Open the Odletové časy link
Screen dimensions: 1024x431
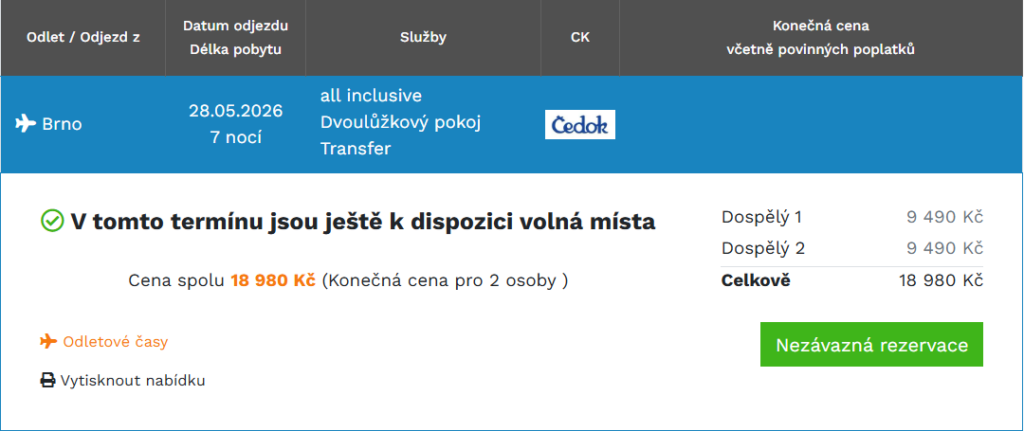pyautogui.click(x=115, y=342)
